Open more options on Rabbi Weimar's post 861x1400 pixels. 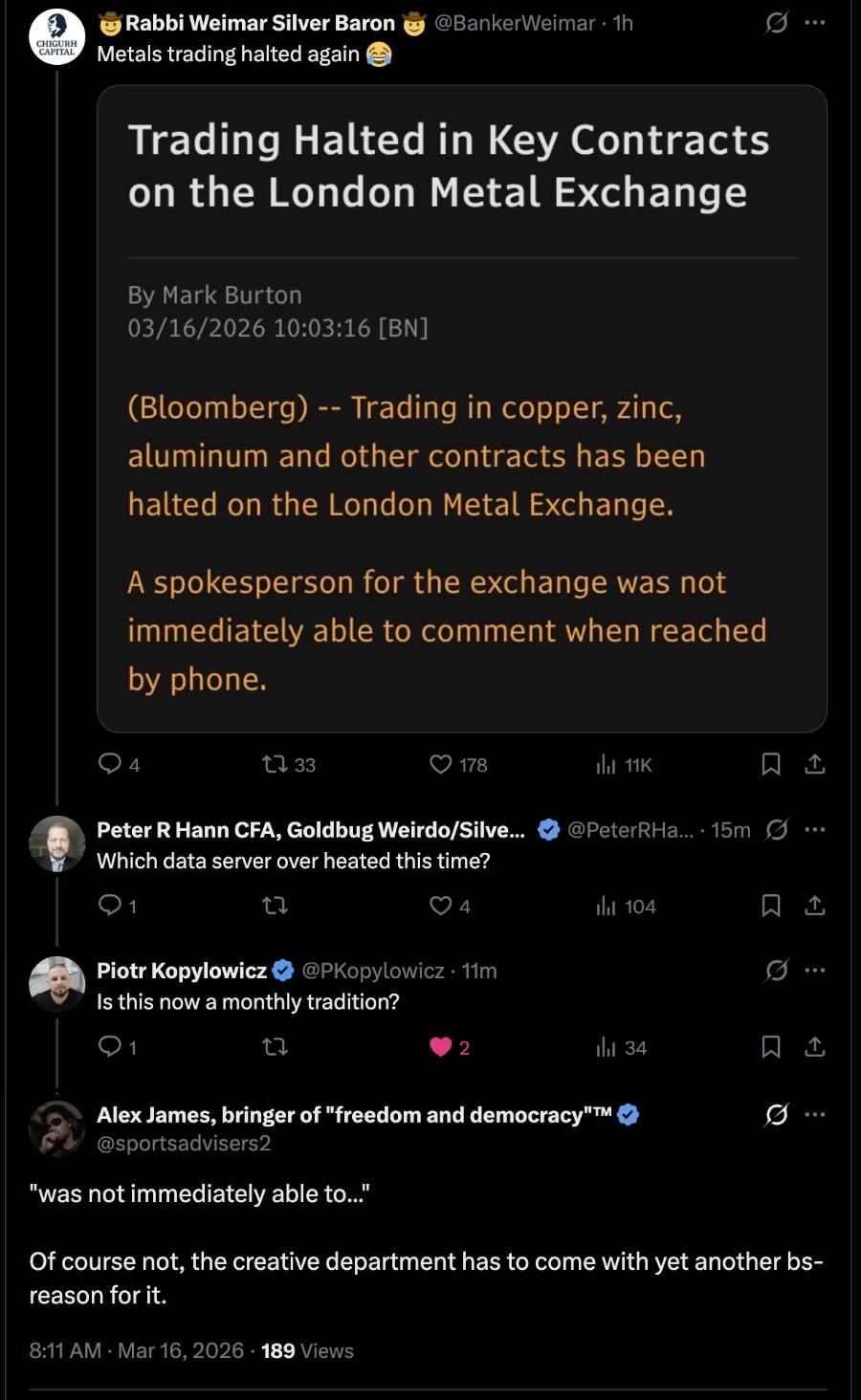click(x=815, y=22)
